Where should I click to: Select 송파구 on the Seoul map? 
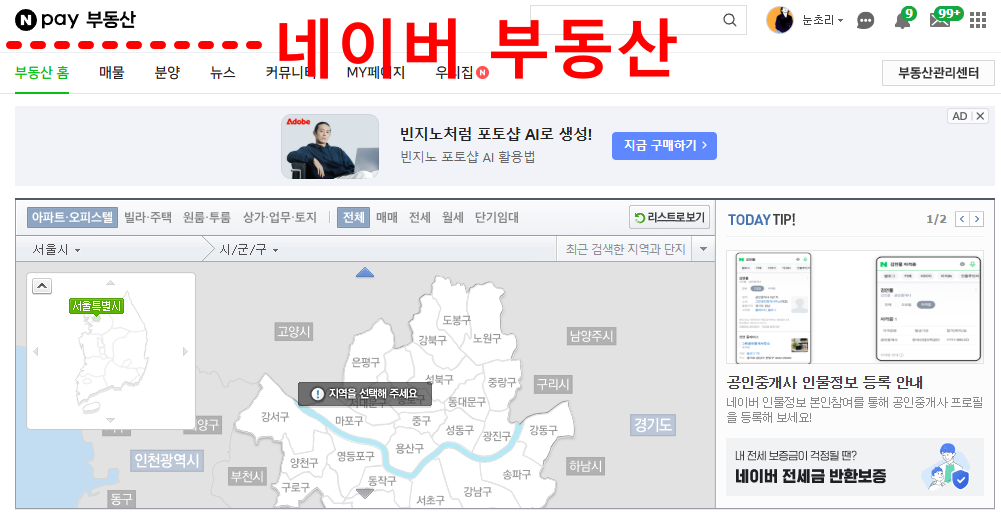click(x=516, y=474)
